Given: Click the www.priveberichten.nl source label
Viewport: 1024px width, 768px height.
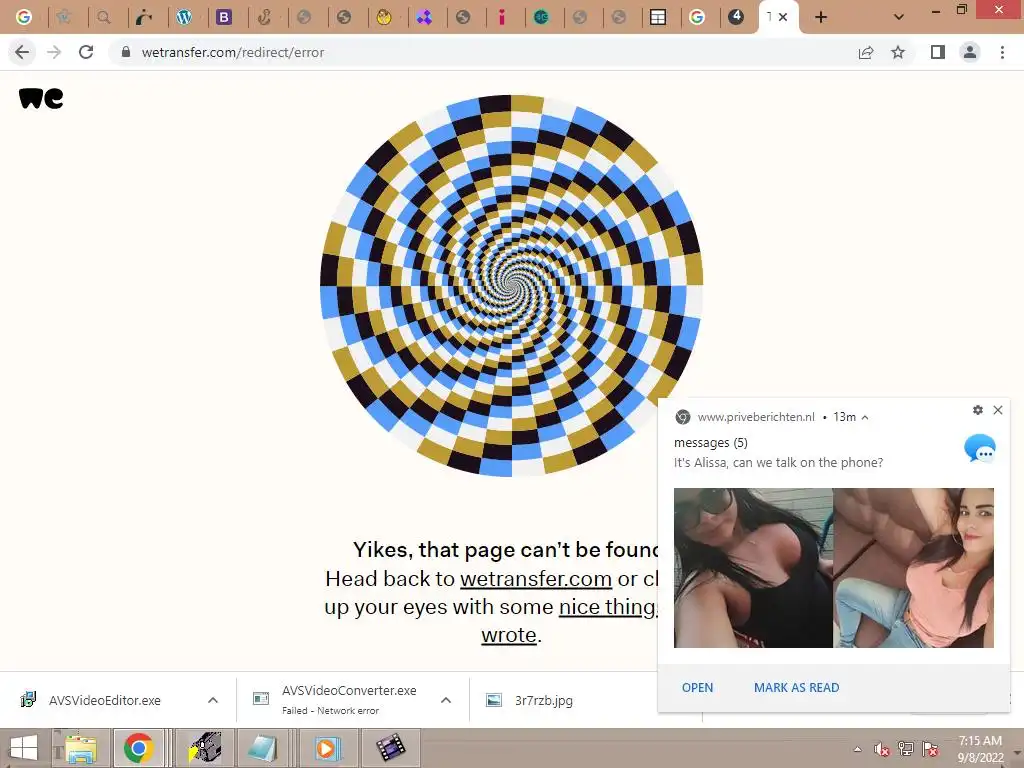Looking at the screenshot, I should pyautogui.click(x=756, y=417).
